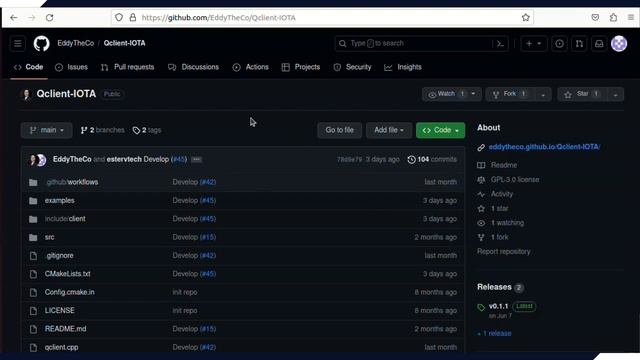View the 2 tags link
Viewport: 640px width, 360px height.
tap(147, 130)
